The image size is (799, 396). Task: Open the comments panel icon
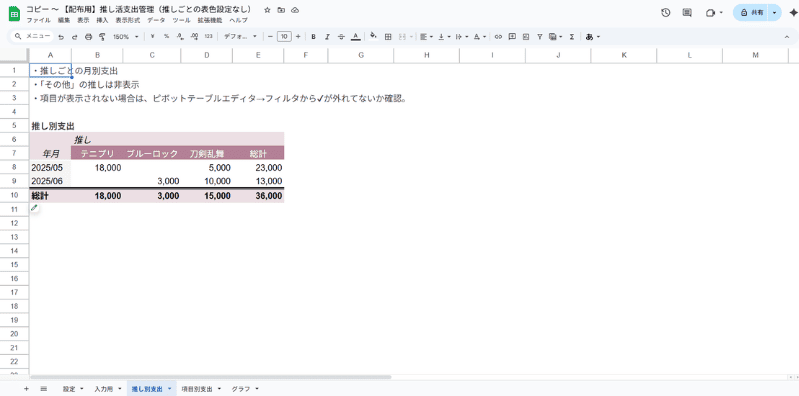coord(687,13)
